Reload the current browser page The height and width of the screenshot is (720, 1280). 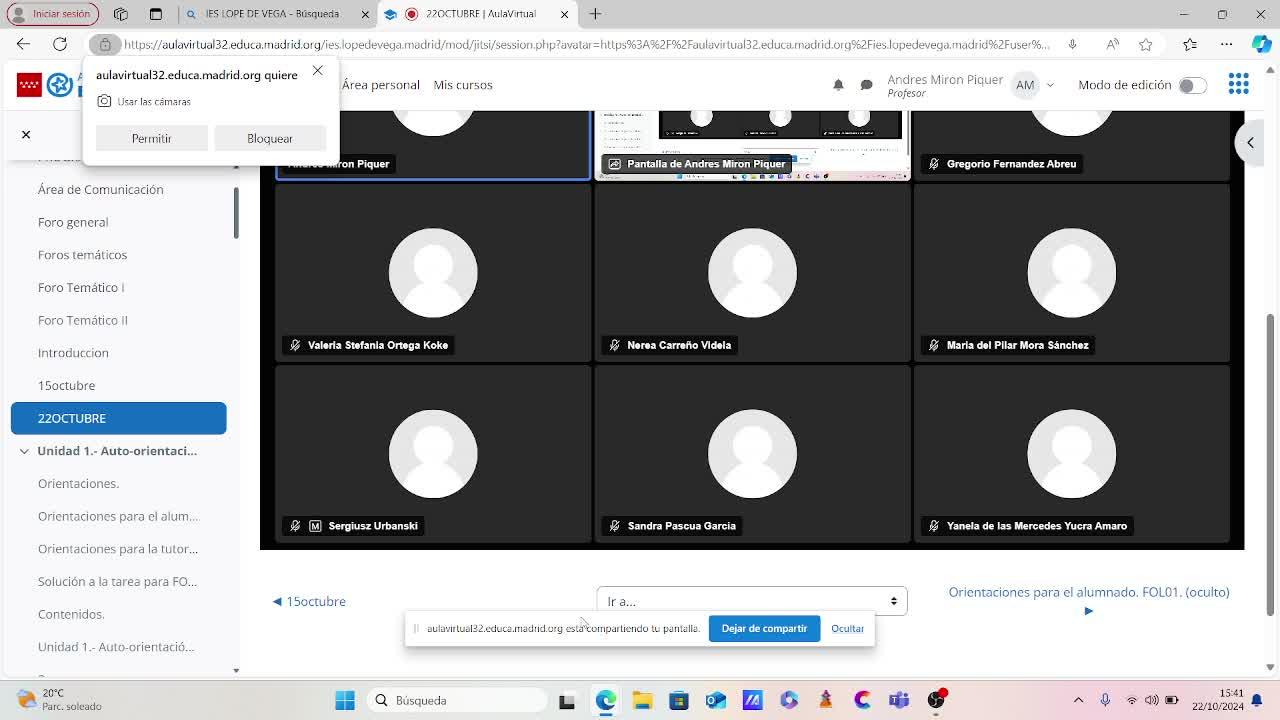click(x=60, y=44)
